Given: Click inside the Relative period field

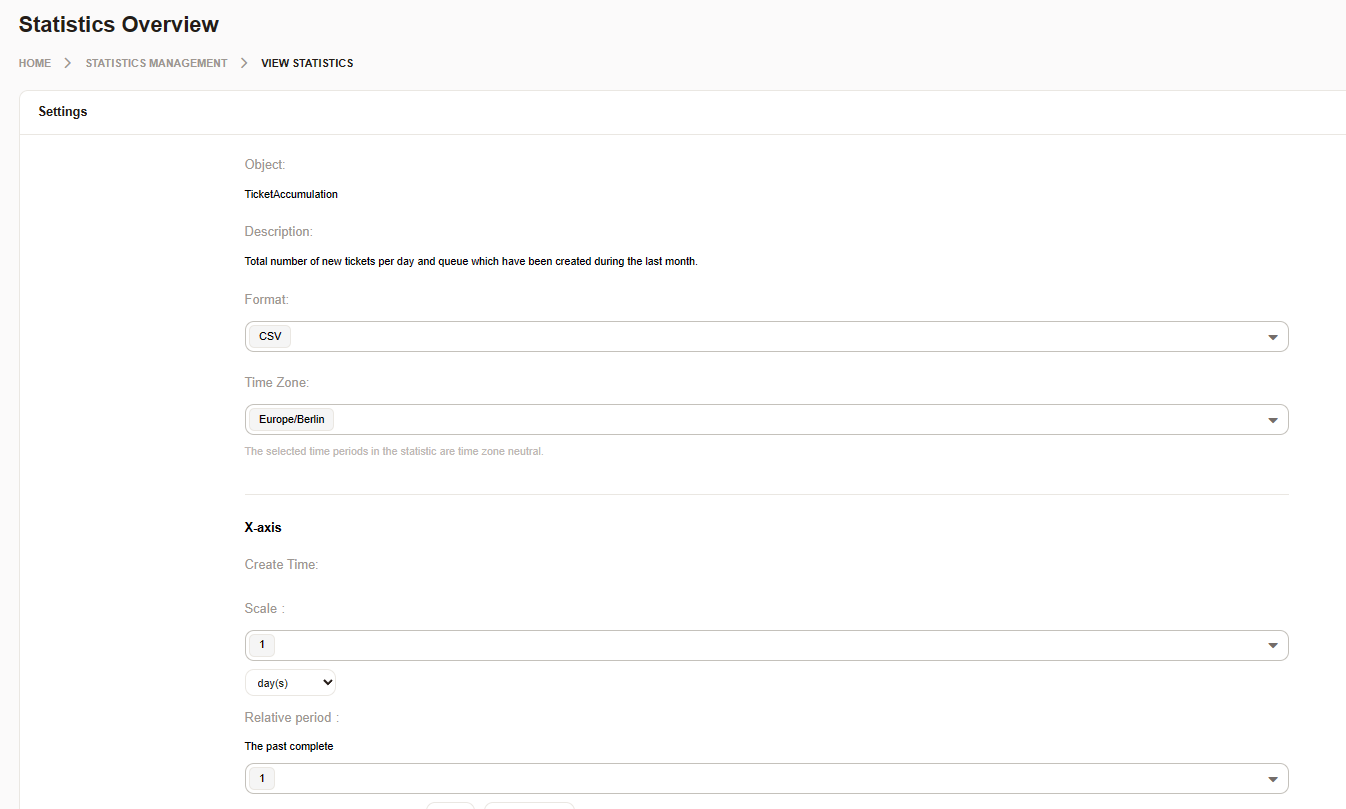Looking at the screenshot, I should pos(760,779).
